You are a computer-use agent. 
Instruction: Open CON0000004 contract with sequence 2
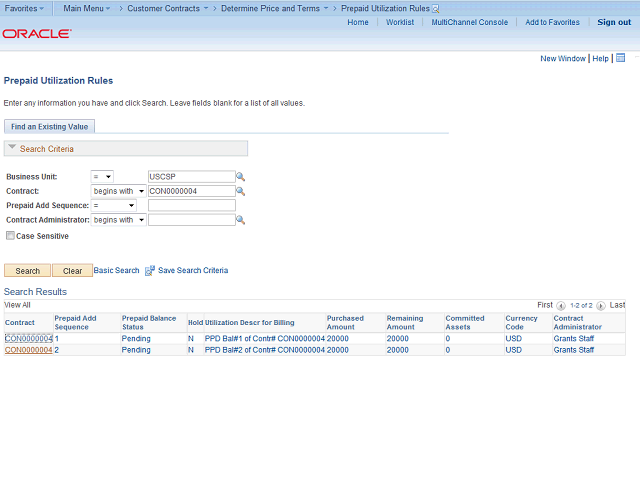point(29,350)
